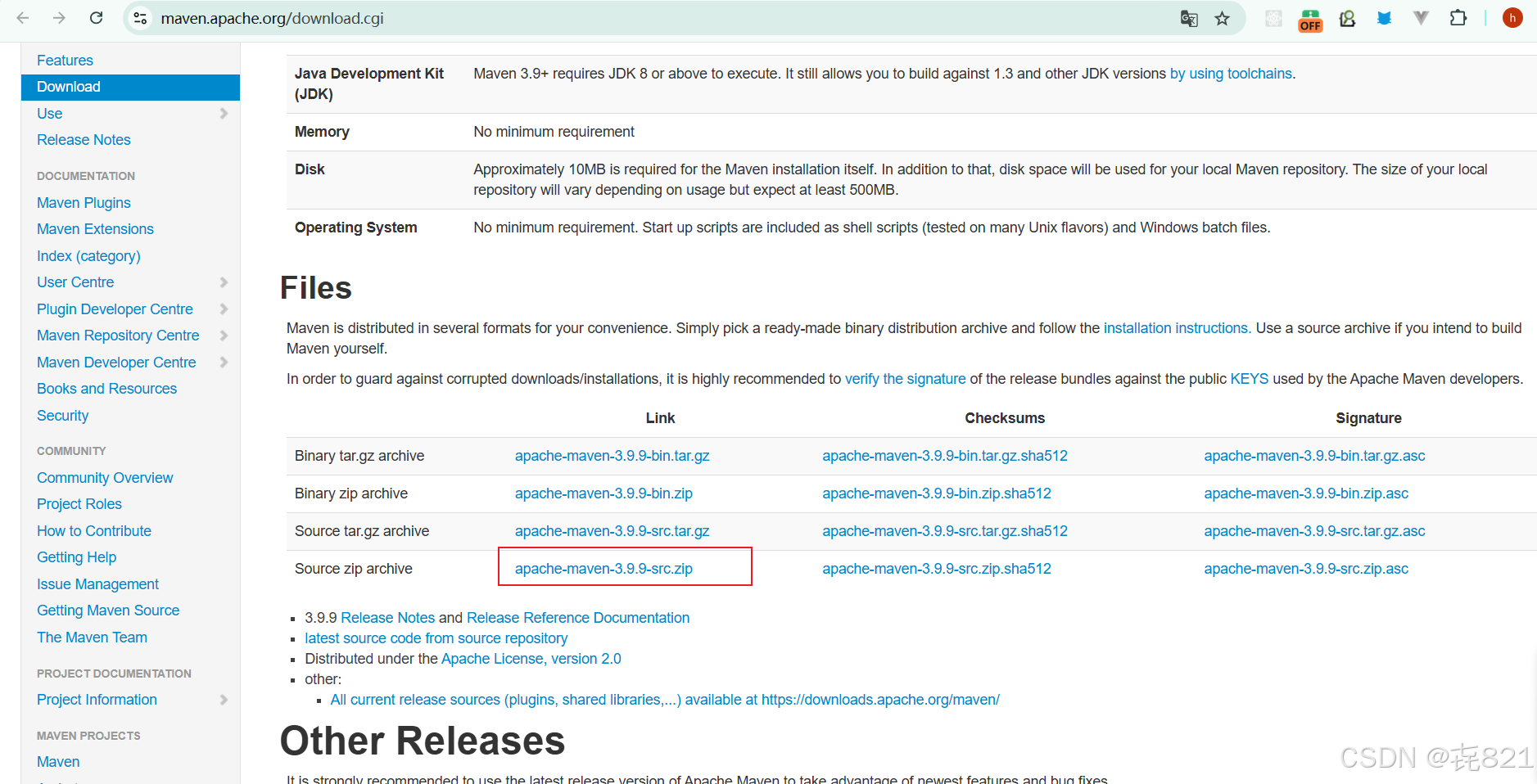Open Maven Extensions in the sidebar
Screen dimensions: 1537x784
pyautogui.click(x=95, y=229)
